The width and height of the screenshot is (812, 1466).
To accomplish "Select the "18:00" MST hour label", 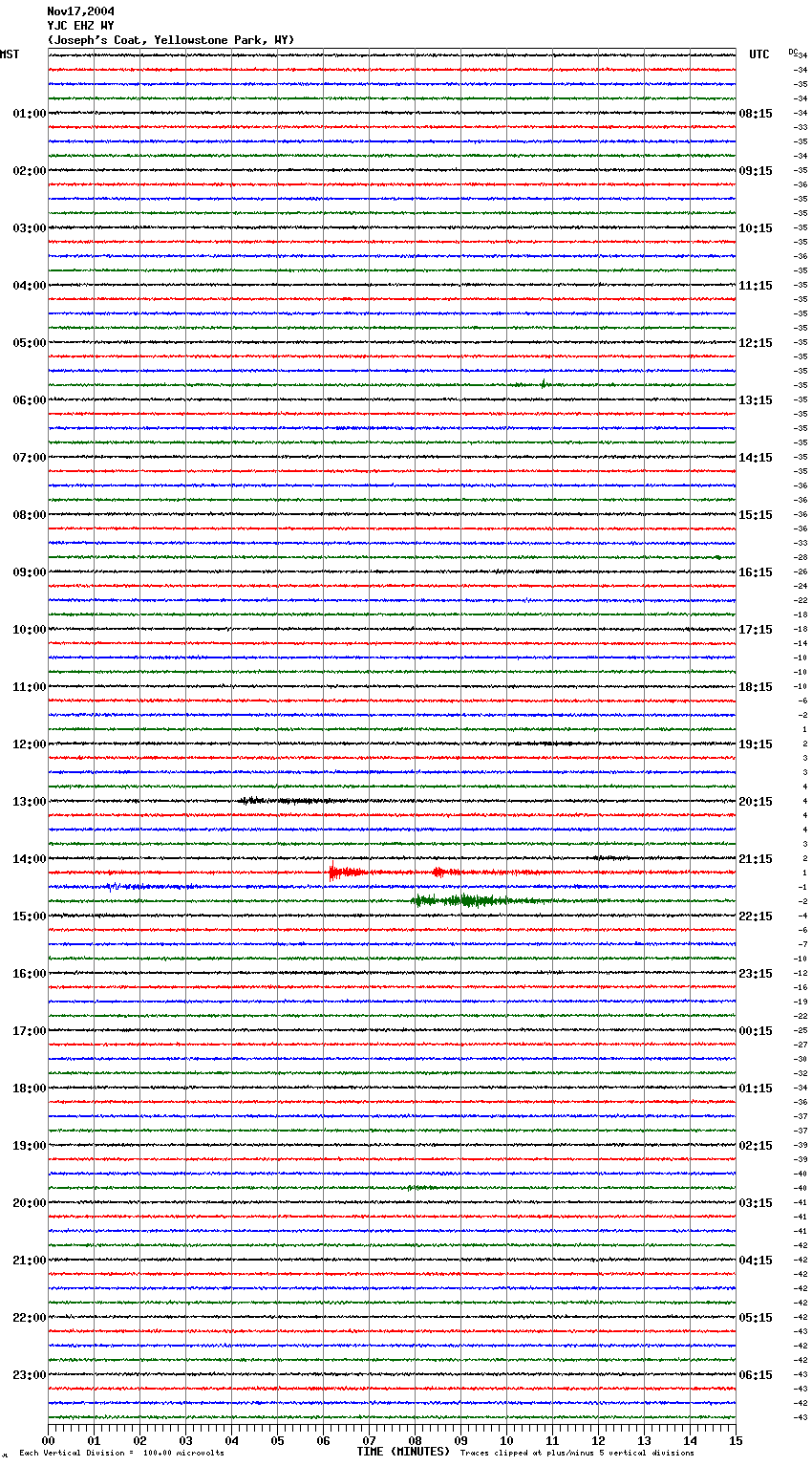I will [30, 1089].
